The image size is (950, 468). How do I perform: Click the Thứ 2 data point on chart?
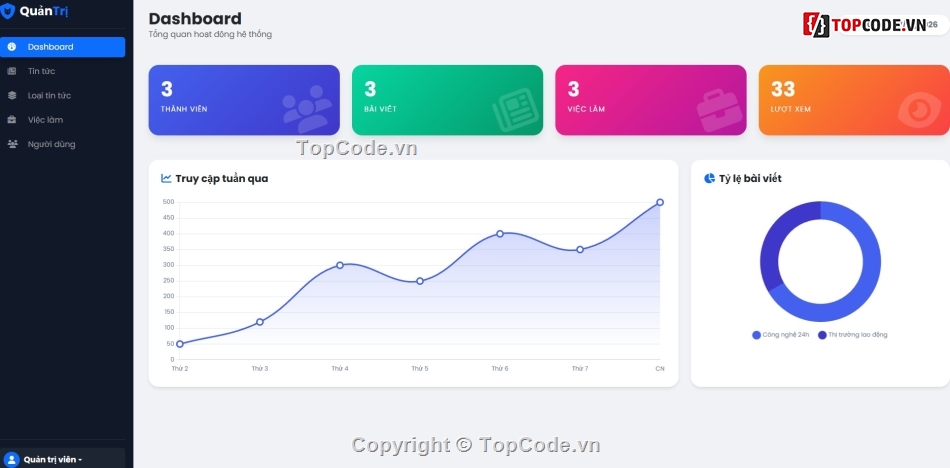(x=179, y=344)
